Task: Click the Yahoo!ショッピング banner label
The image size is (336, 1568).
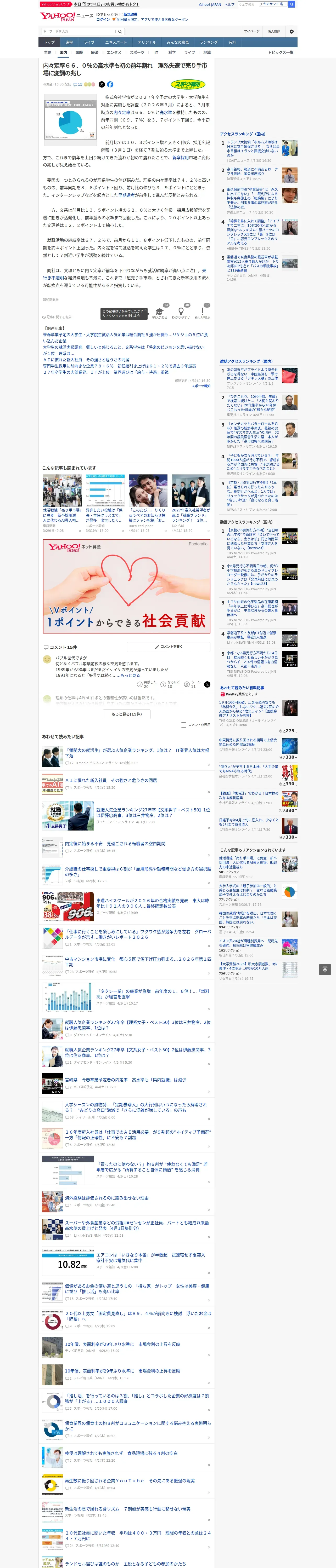Action: pos(55,4)
